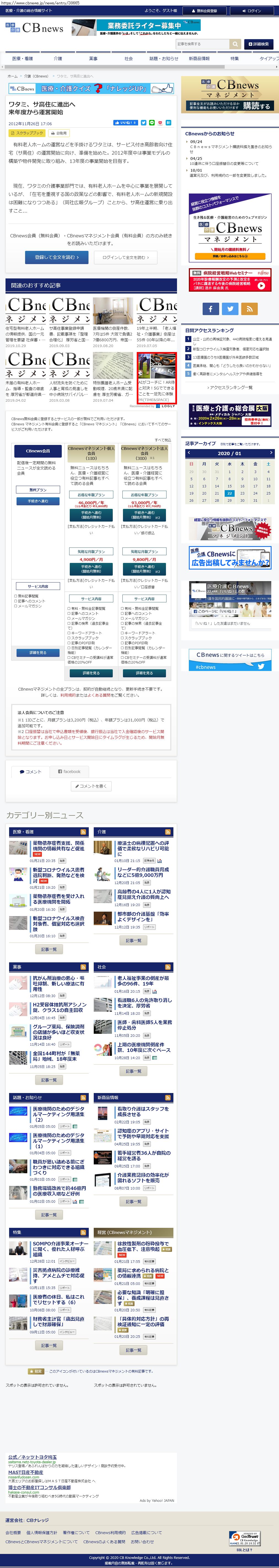Share article via the Twitter icon
This screenshot has width=279, height=1568.
[144, 123]
